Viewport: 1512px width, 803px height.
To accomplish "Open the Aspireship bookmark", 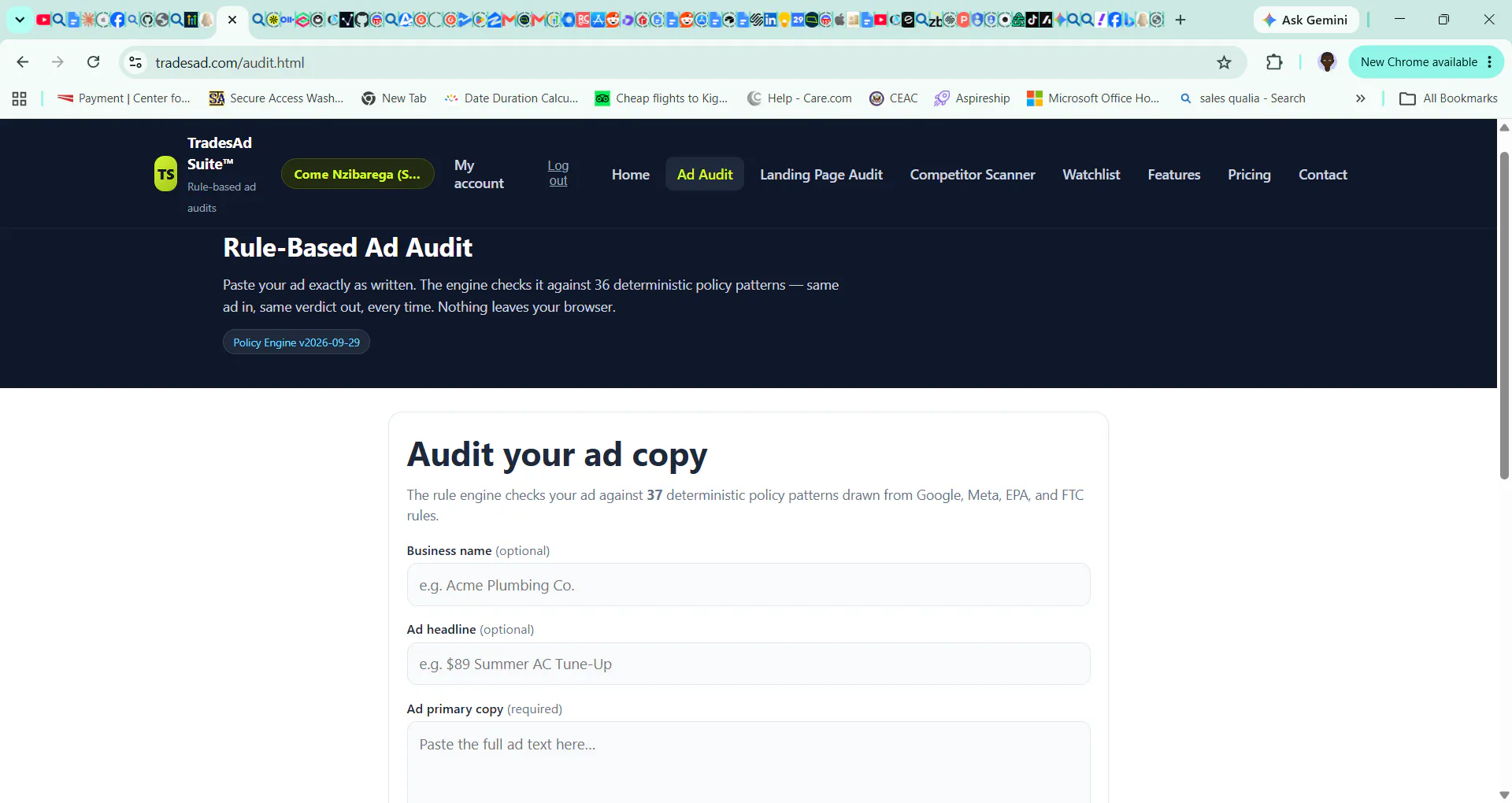I will pos(972,98).
